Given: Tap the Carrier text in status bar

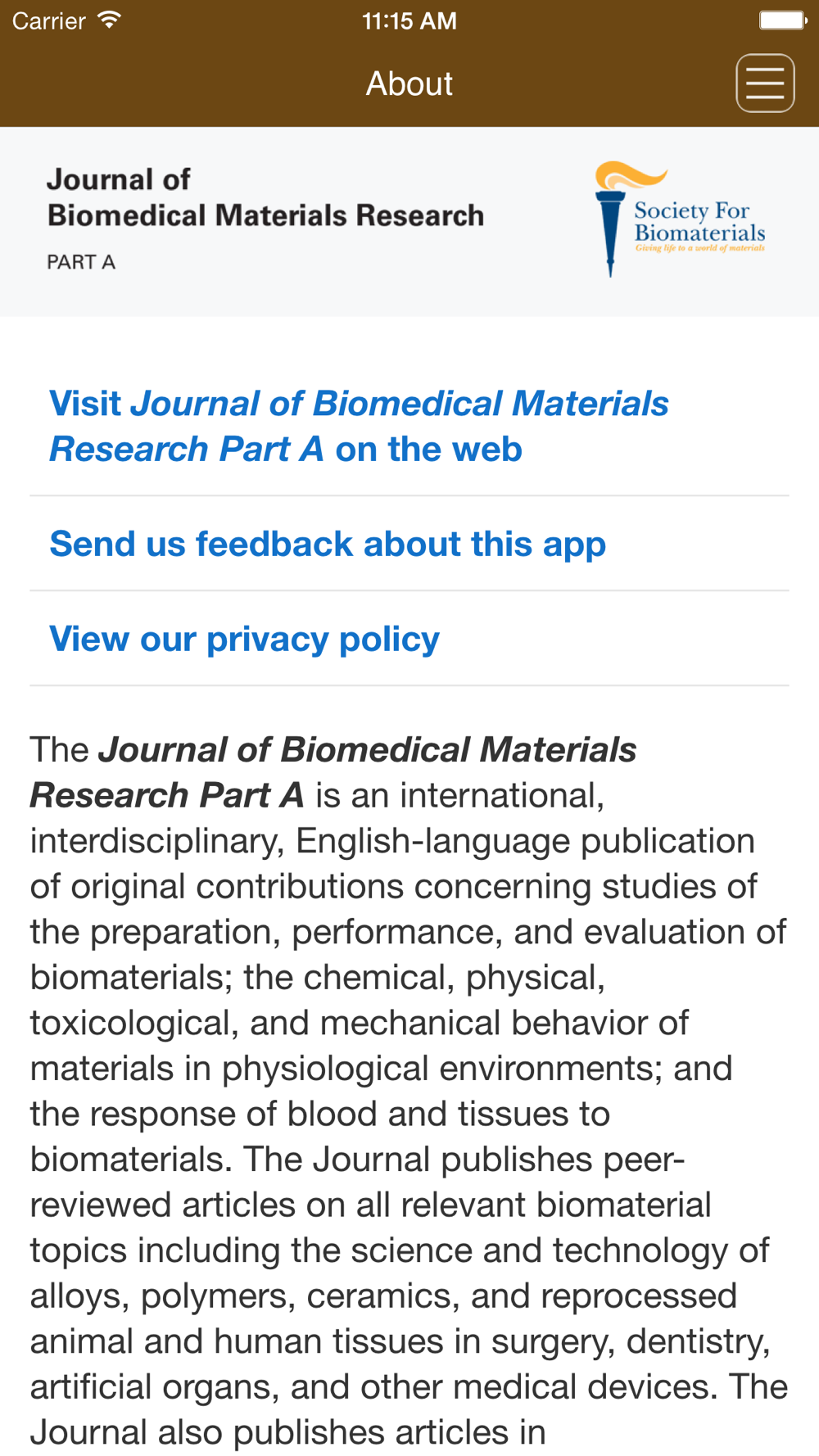Looking at the screenshot, I should tap(48, 20).
